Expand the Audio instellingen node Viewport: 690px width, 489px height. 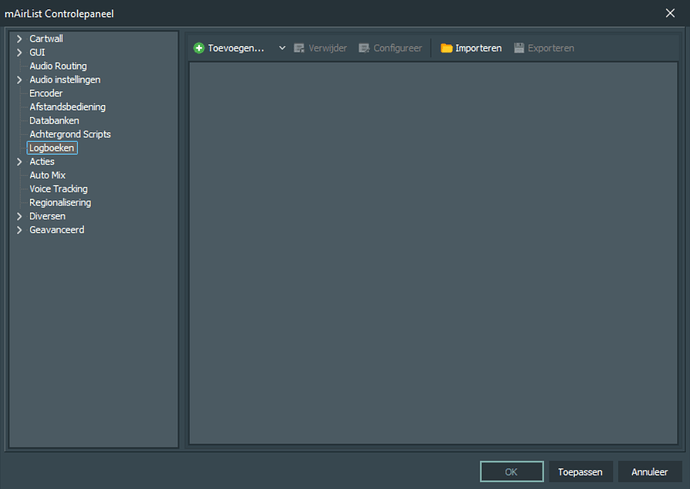pyautogui.click(x=19, y=80)
